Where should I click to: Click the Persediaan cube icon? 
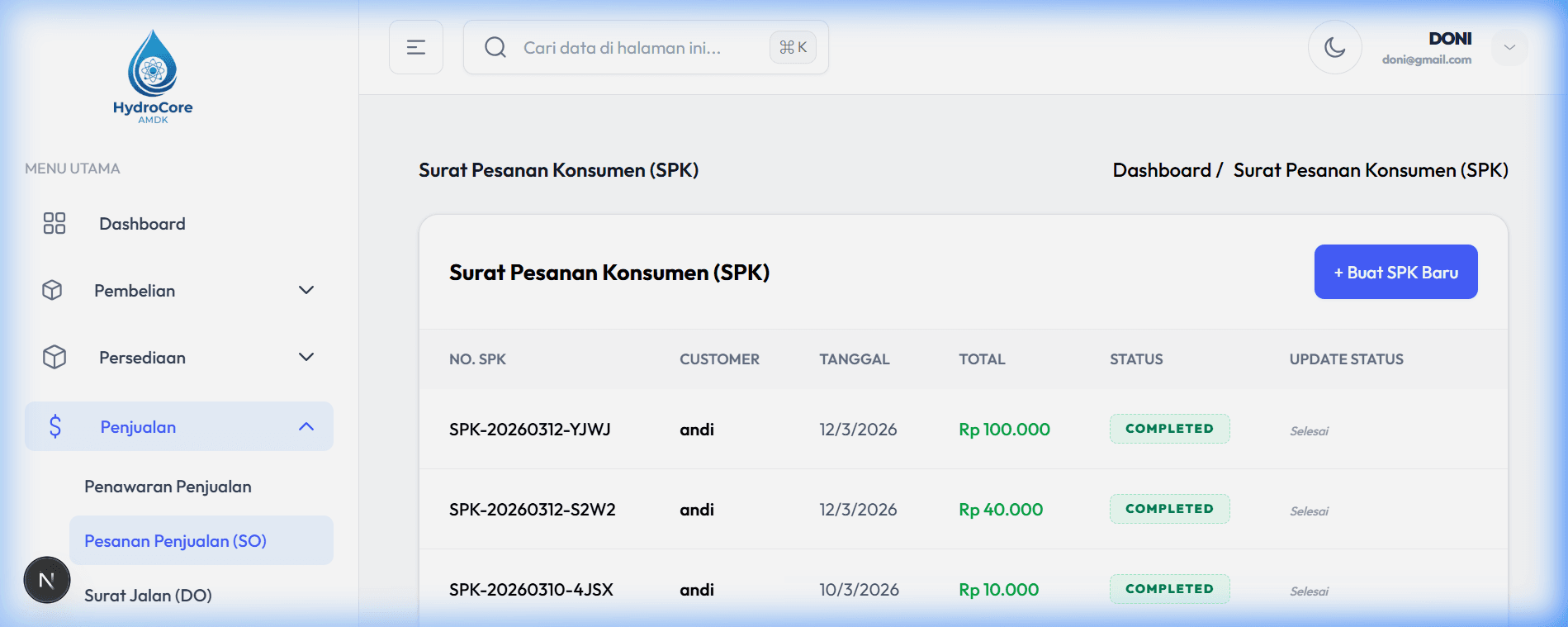[54, 357]
